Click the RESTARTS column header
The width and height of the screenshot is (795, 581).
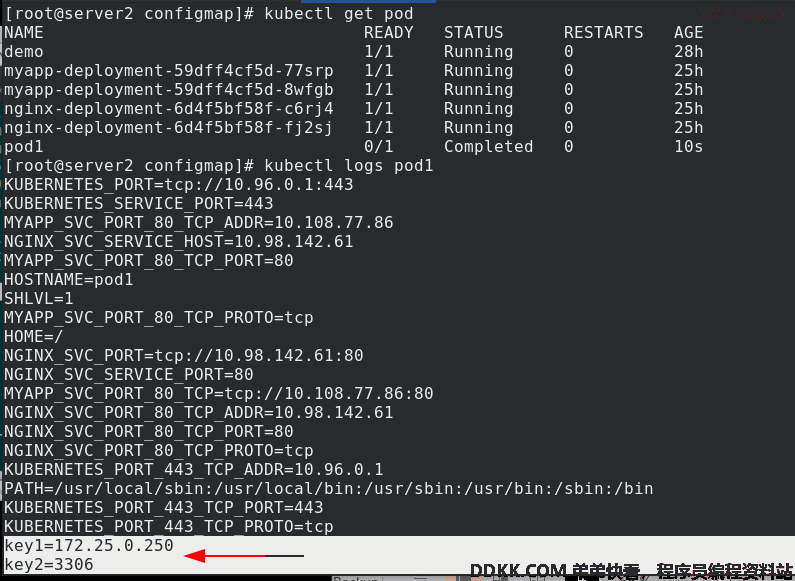603,32
